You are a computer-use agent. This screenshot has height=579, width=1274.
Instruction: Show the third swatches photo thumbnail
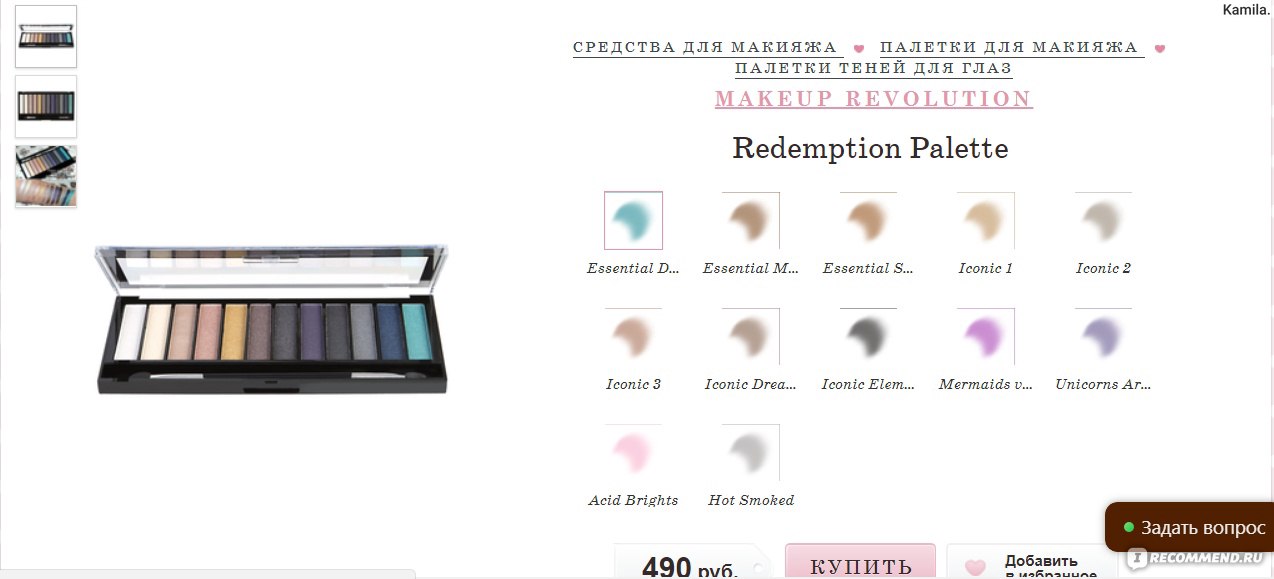[x=46, y=176]
